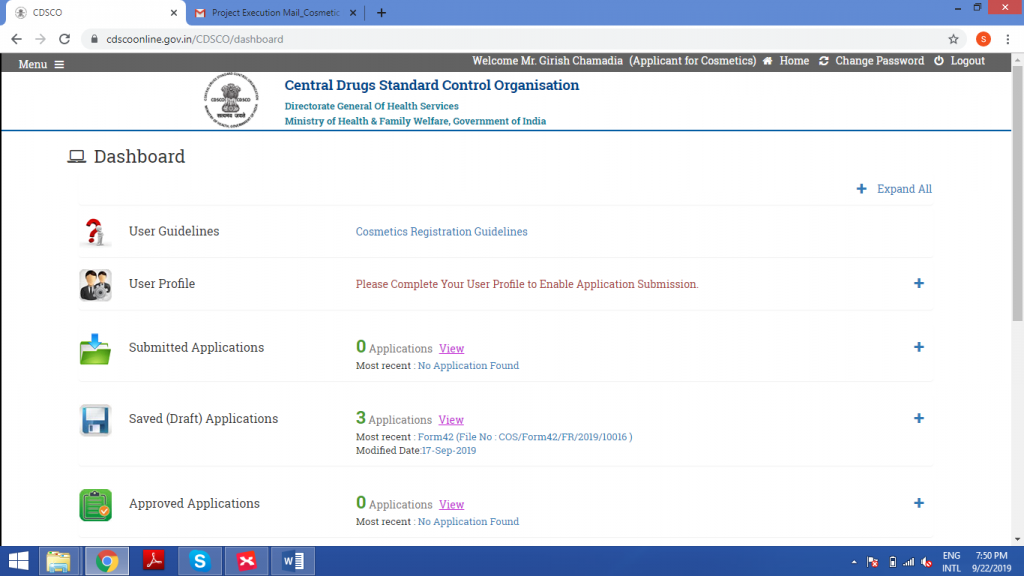Click the address bar URL

[x=195, y=39]
